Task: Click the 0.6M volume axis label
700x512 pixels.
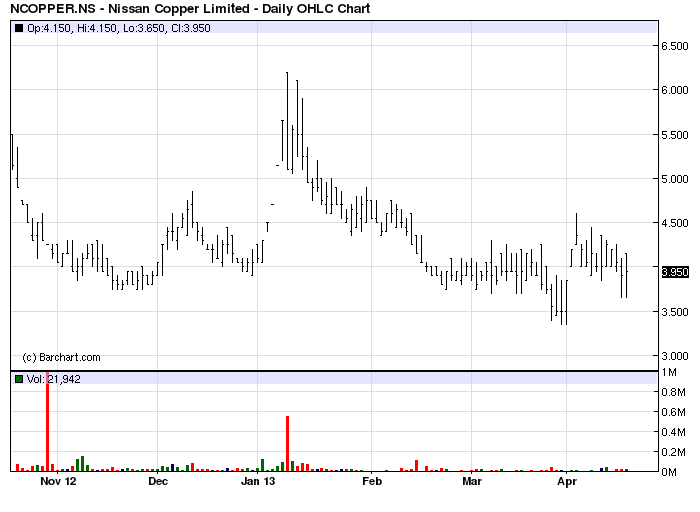Action: coord(673,412)
